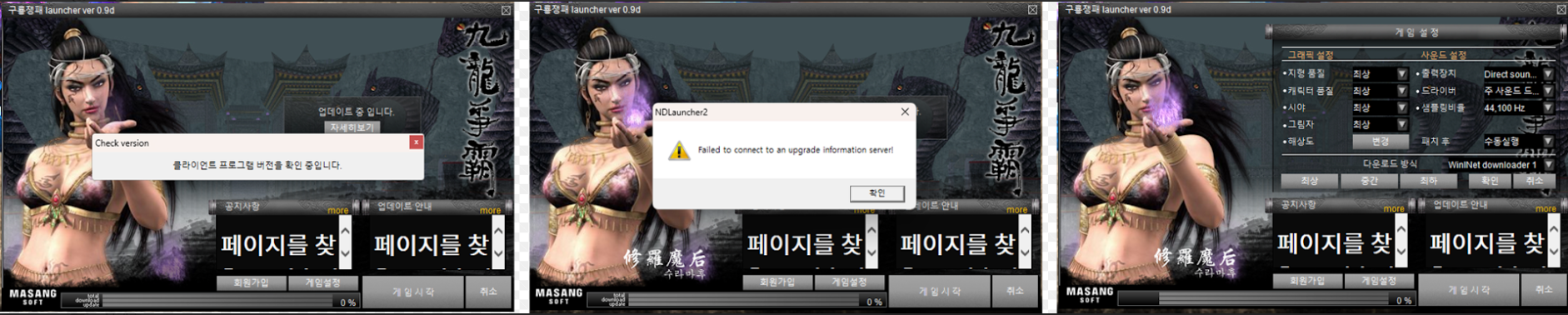Click the 그래픽 설정 section heading

(x=1311, y=55)
